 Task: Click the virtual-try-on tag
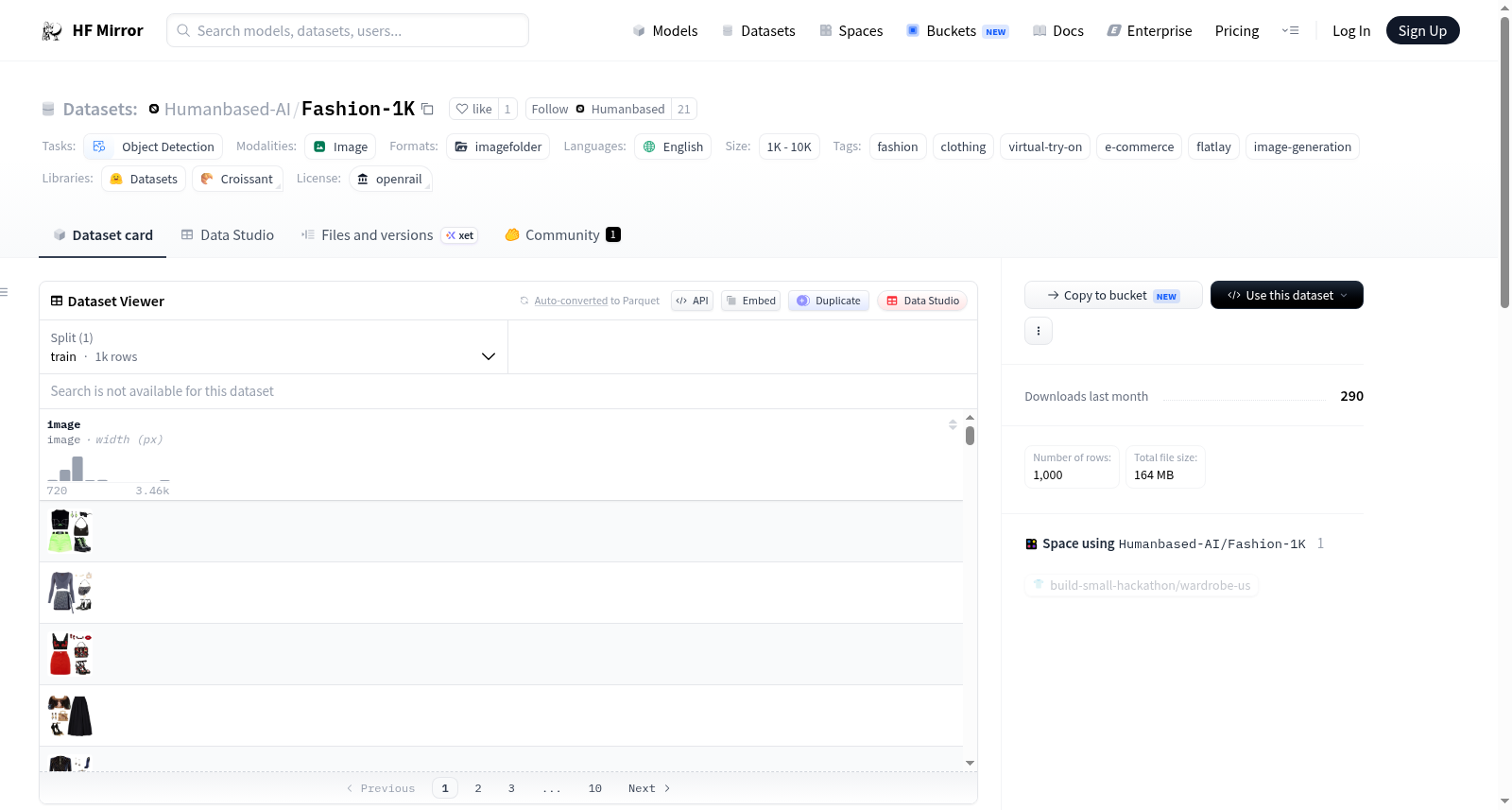click(1045, 146)
